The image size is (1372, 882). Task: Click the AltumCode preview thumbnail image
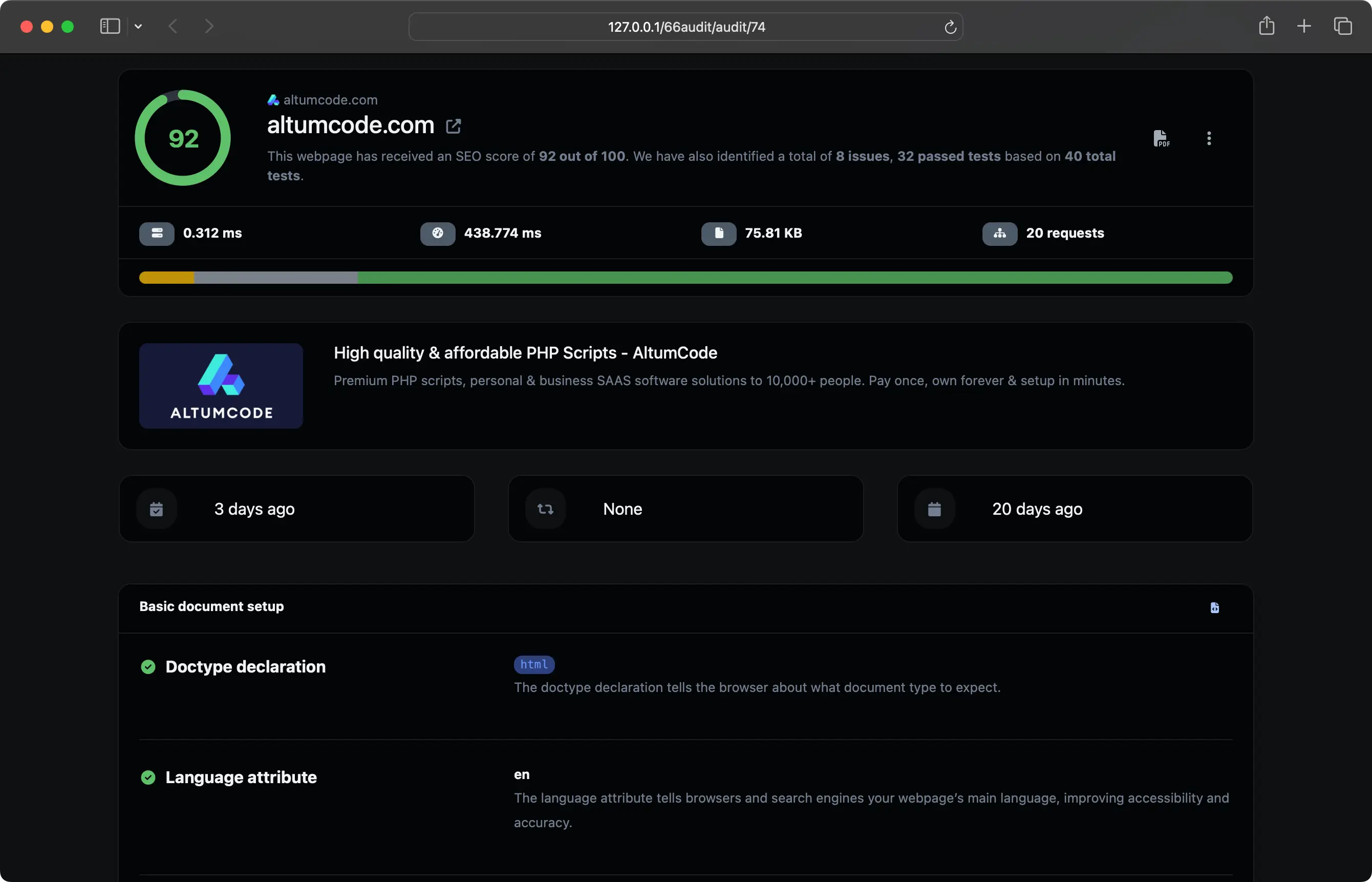point(221,386)
